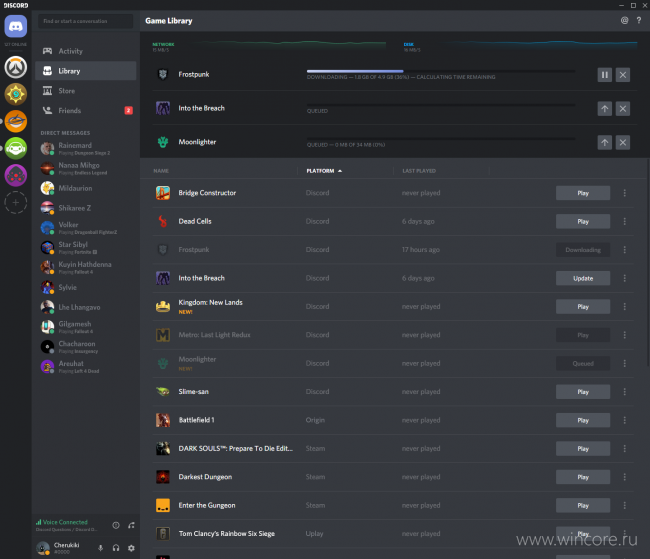Sort the game list by Last Played
The image size is (650, 559).
point(419,171)
